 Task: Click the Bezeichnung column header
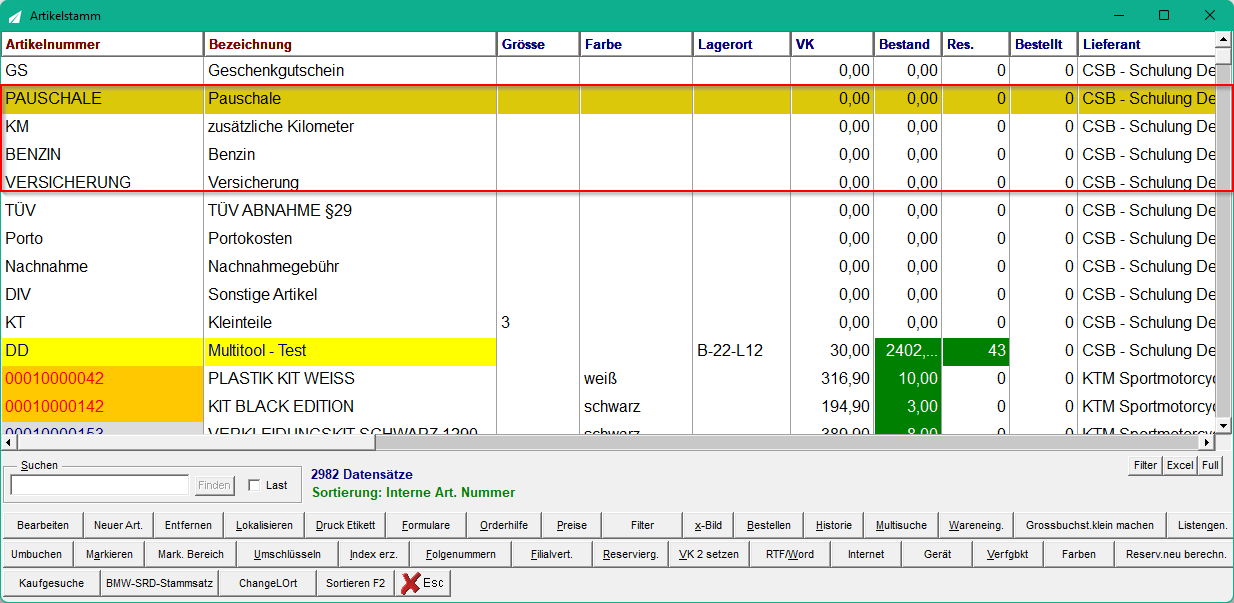pyautogui.click(x=350, y=44)
